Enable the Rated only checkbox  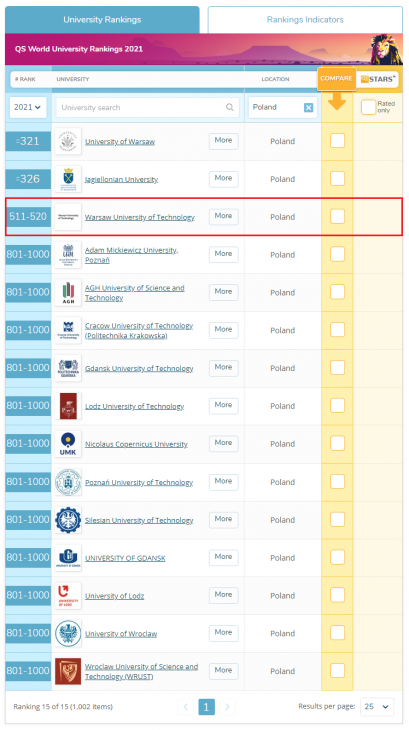368,108
